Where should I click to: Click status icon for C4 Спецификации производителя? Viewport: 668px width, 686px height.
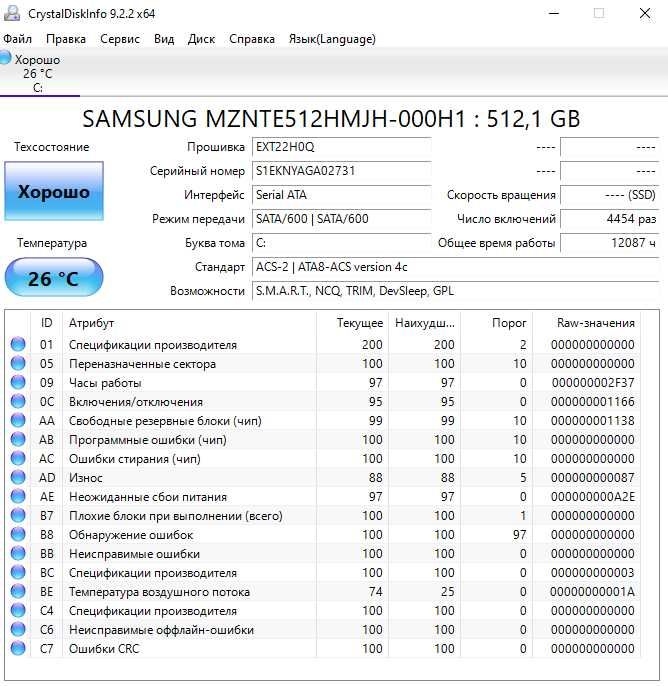coord(18,611)
